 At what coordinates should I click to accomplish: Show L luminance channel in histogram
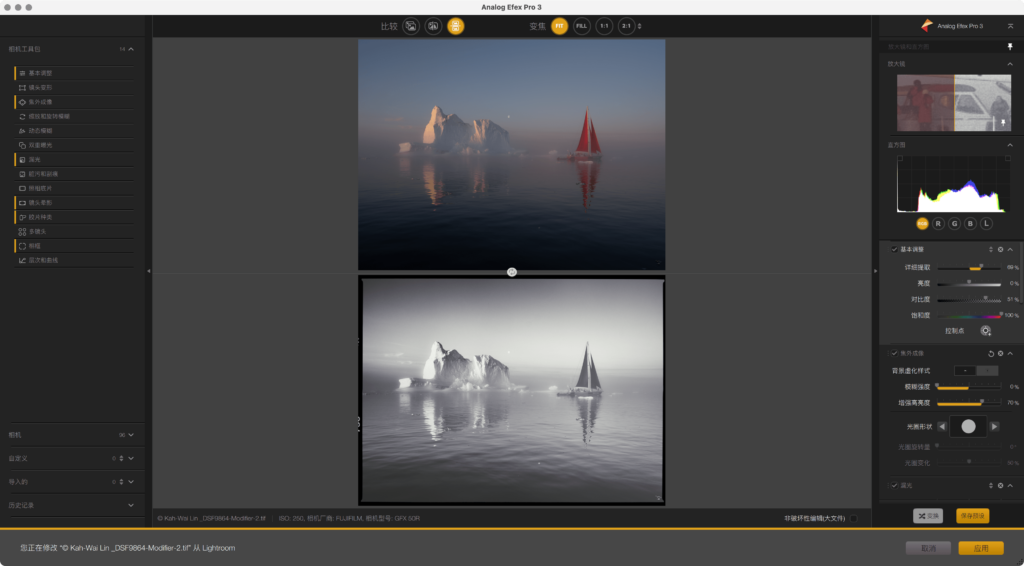tap(986, 223)
